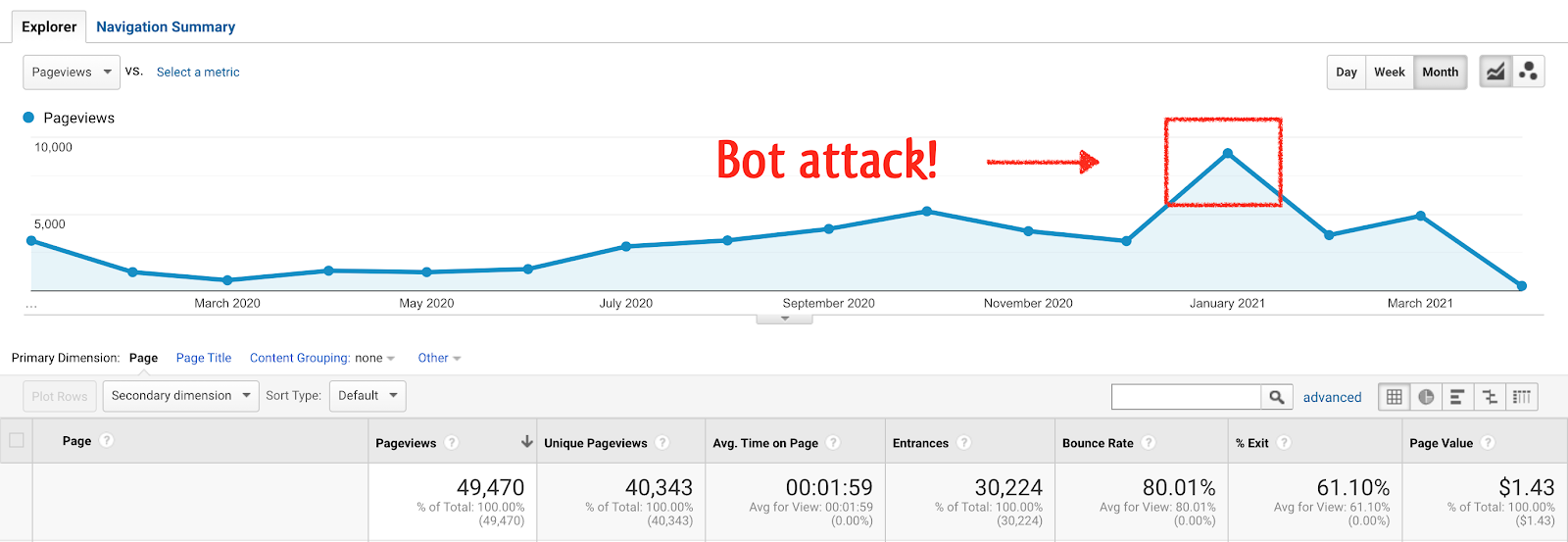Screen dimensions: 1568x542
Task: Click the 40,343 unique pageviews value
Action: [659, 487]
